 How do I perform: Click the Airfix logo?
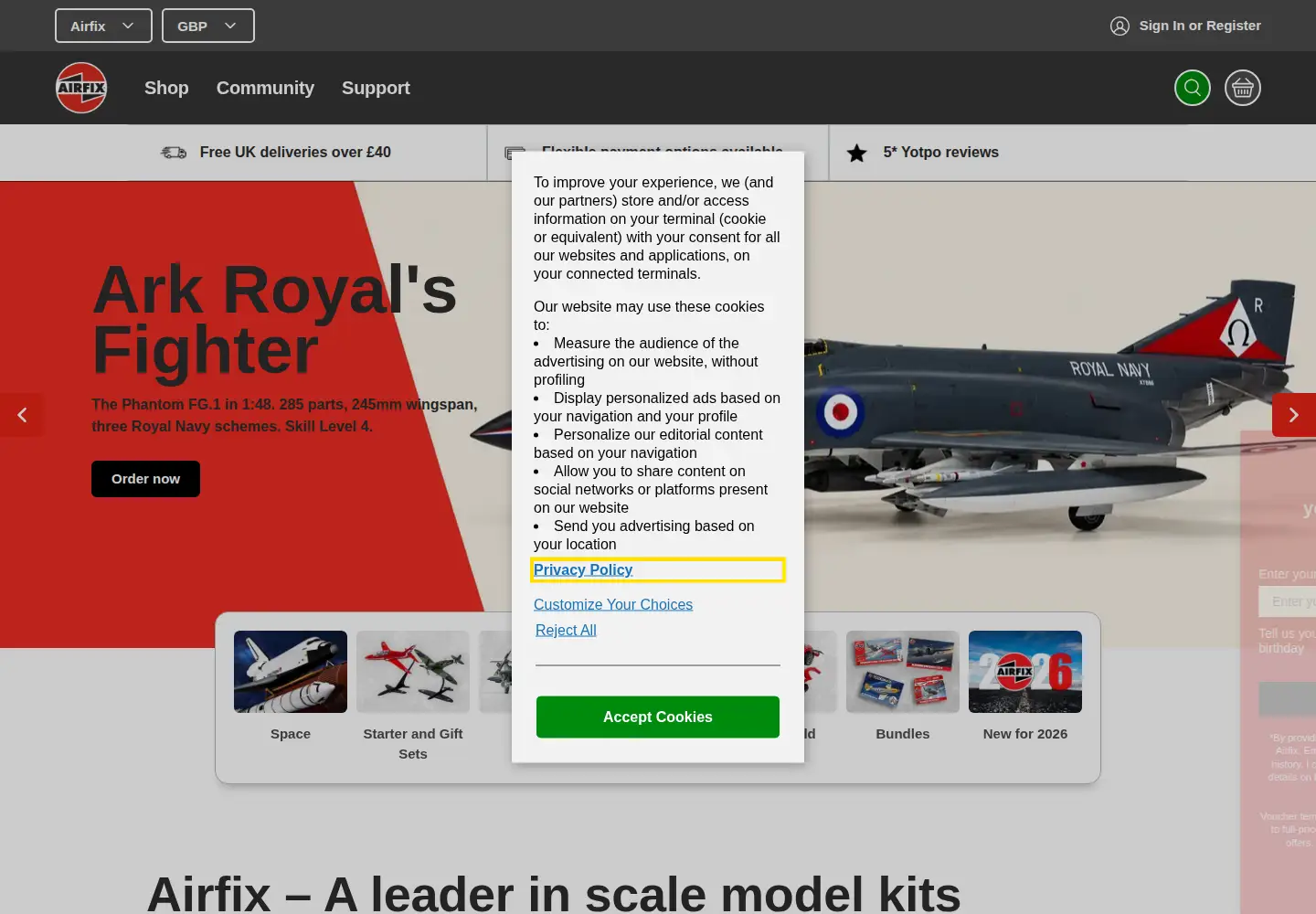tap(81, 88)
